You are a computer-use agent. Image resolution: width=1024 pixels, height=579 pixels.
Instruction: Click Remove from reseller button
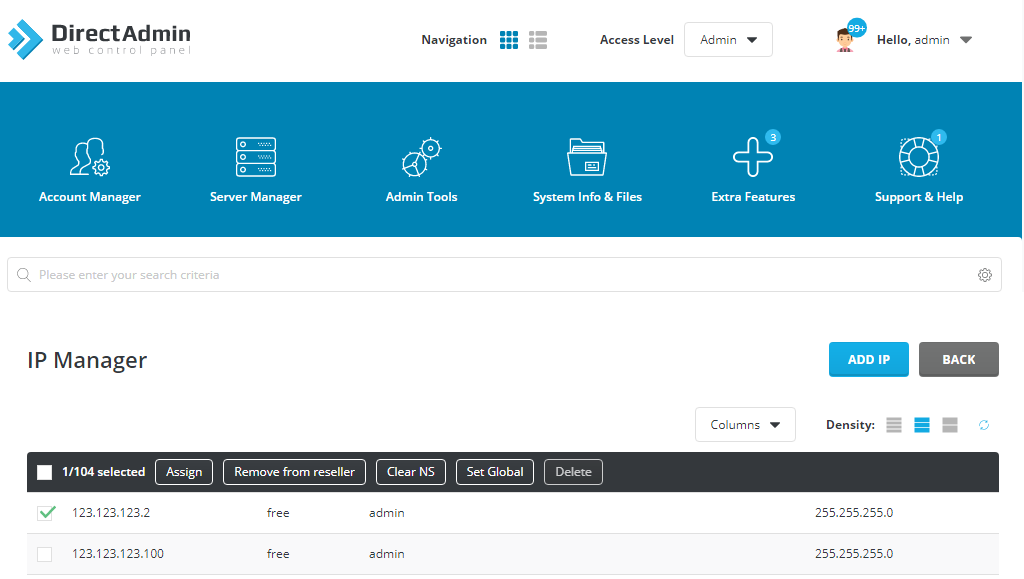coord(295,472)
